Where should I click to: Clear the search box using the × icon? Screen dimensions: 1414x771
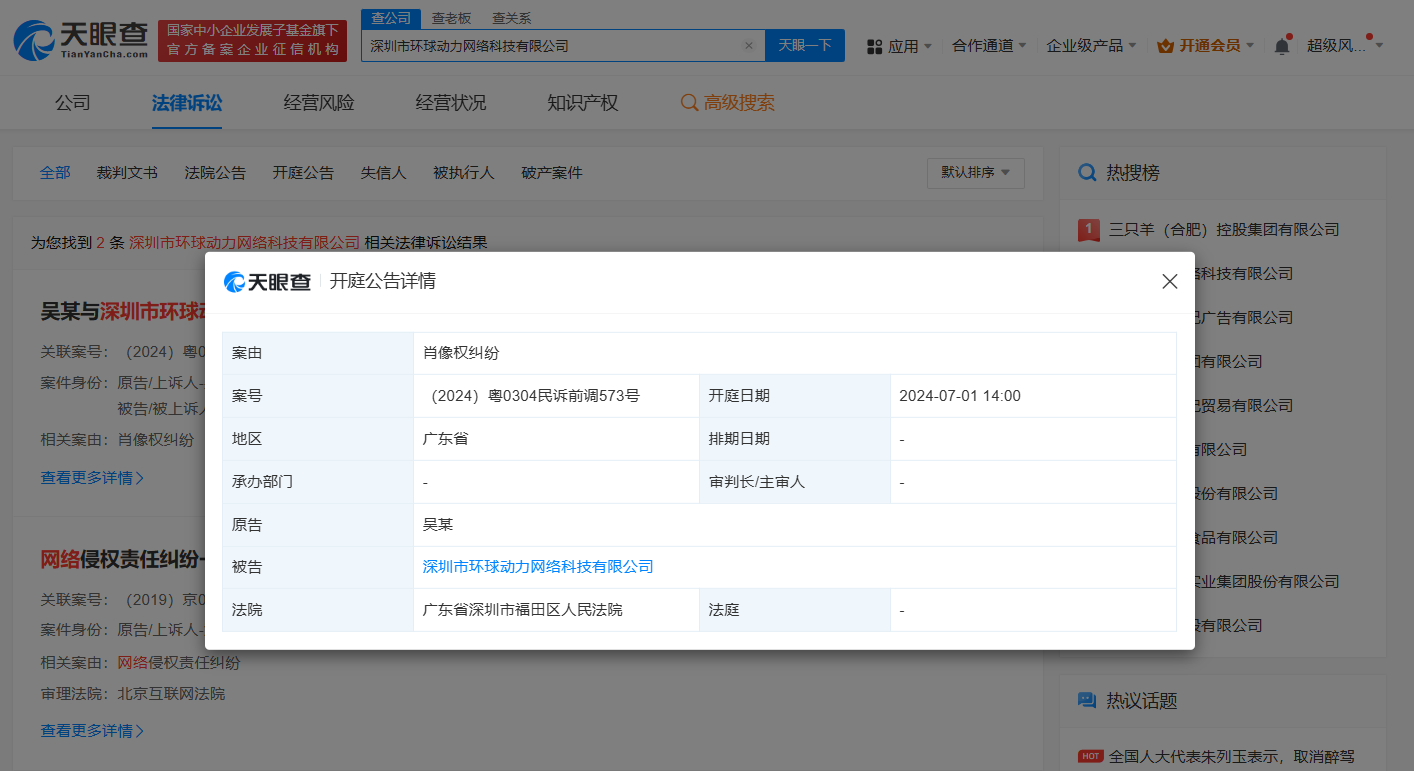pos(749,45)
